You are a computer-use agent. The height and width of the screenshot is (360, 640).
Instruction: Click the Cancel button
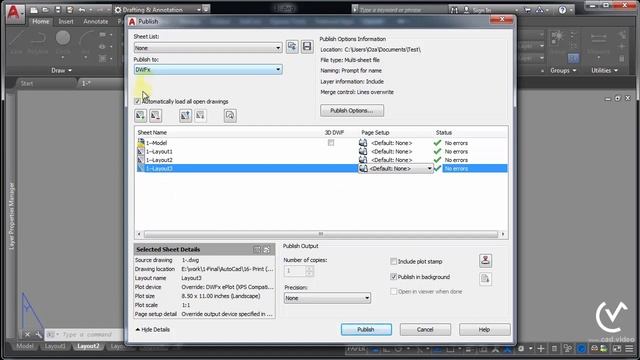425,329
